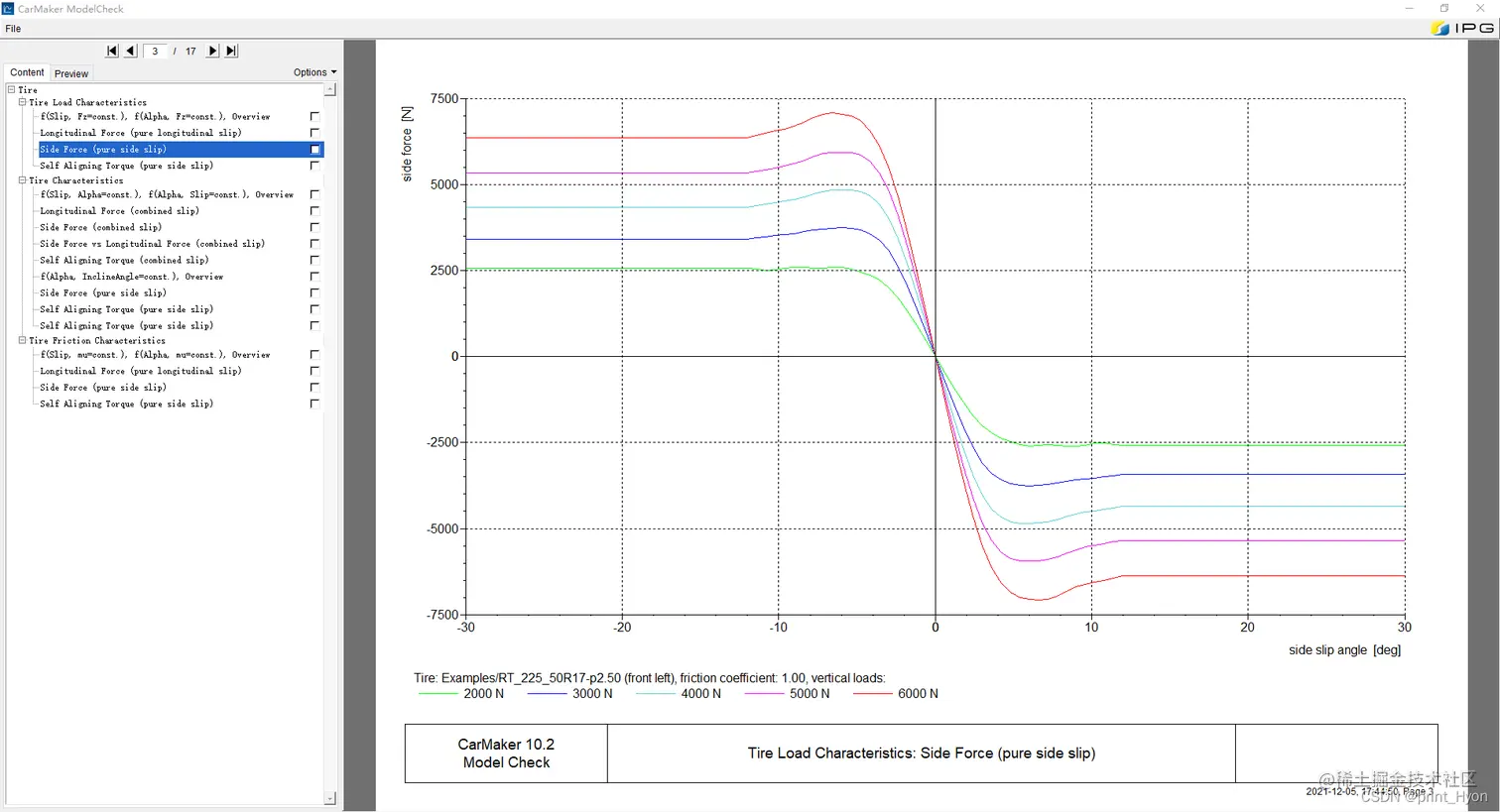This screenshot has height=812, width=1500.
Task: Select Side Force vs Longitudinal Force item
Action: click(152, 244)
